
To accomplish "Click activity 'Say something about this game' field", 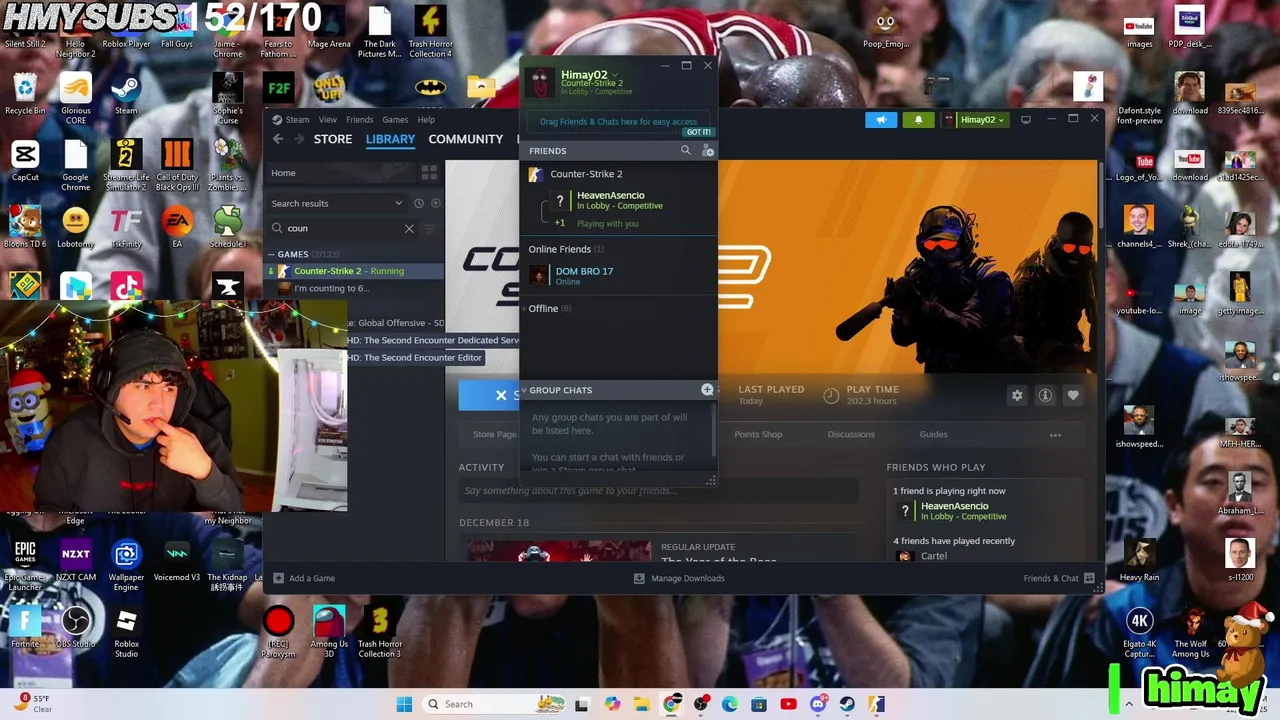I will [x=658, y=491].
